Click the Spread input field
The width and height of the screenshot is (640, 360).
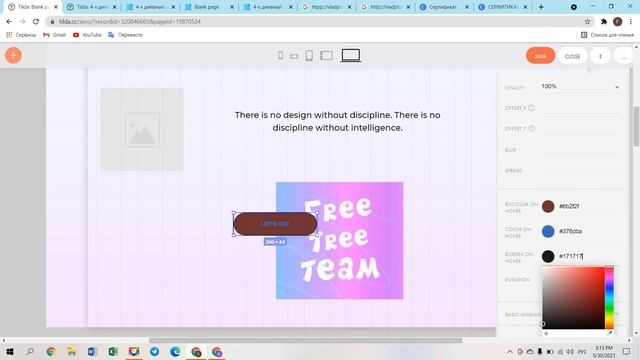580,171
